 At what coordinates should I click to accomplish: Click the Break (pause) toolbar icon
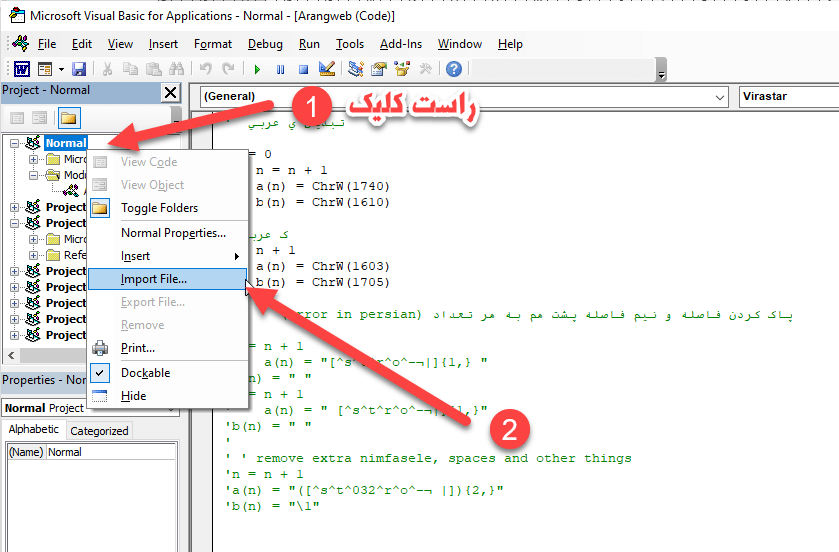point(280,69)
